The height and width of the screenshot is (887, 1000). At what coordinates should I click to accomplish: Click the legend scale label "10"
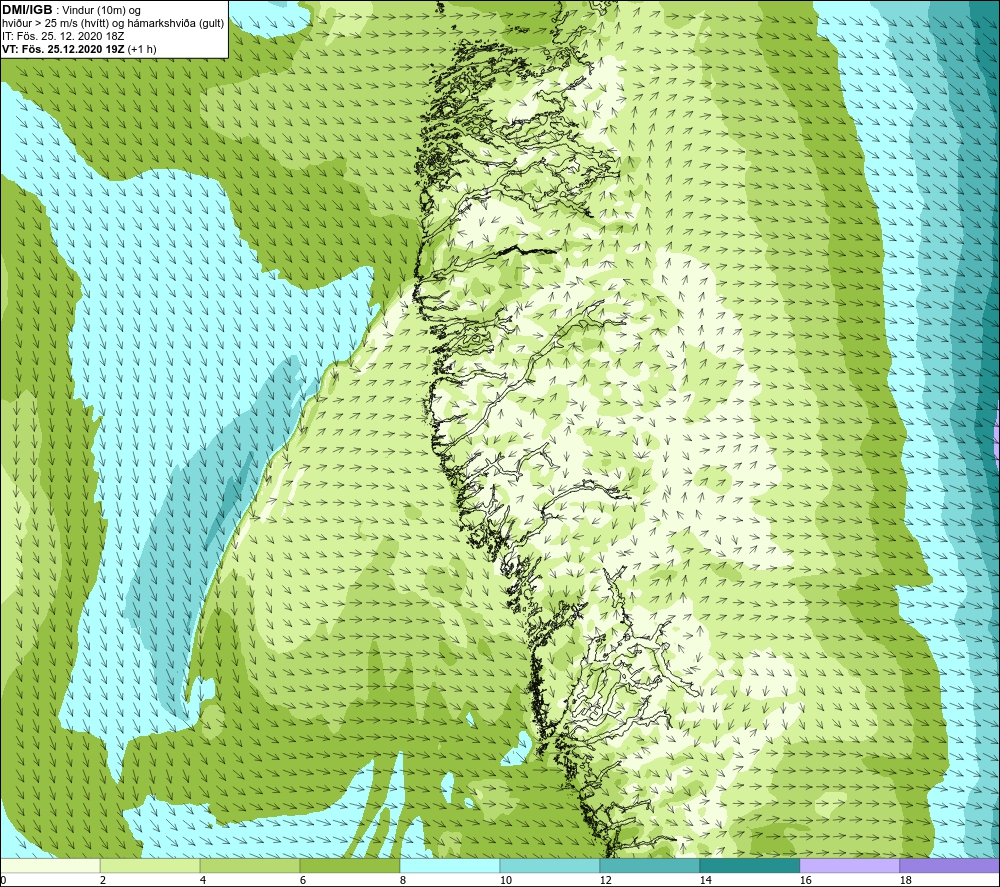(x=506, y=881)
